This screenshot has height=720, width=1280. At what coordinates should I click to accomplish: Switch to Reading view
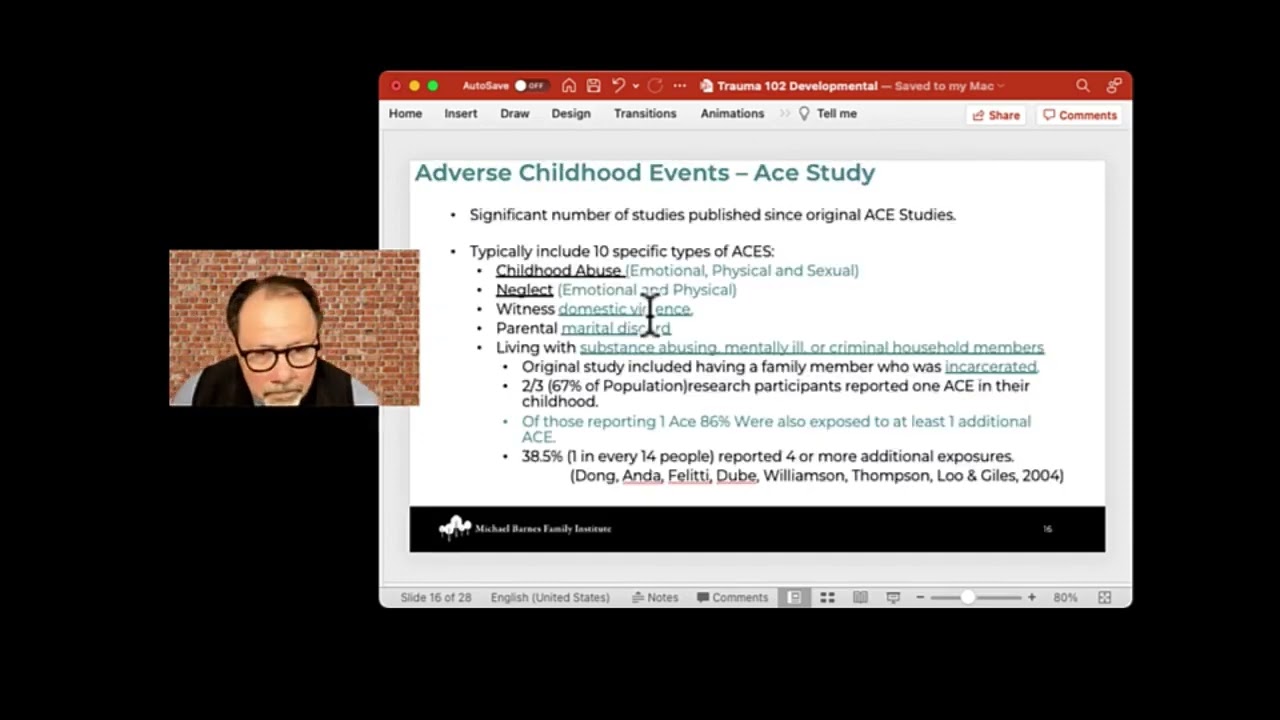point(860,597)
